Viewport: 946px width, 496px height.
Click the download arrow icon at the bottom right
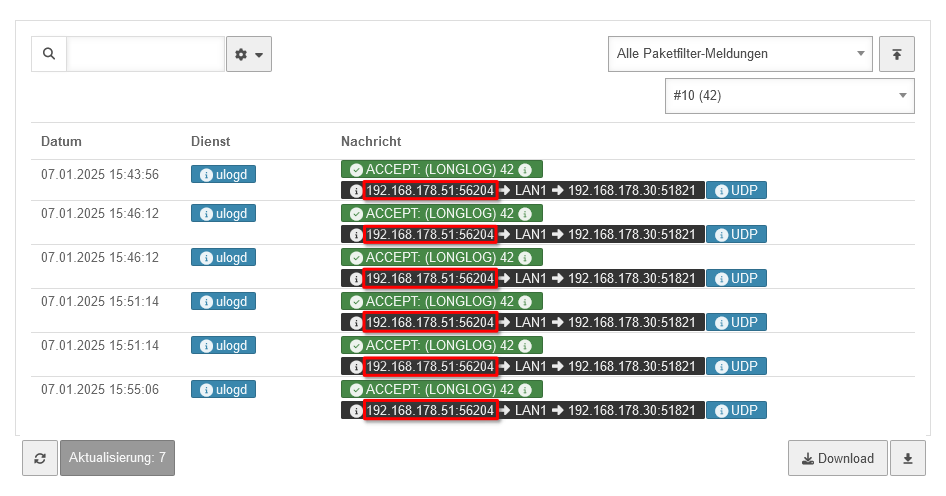coord(908,458)
